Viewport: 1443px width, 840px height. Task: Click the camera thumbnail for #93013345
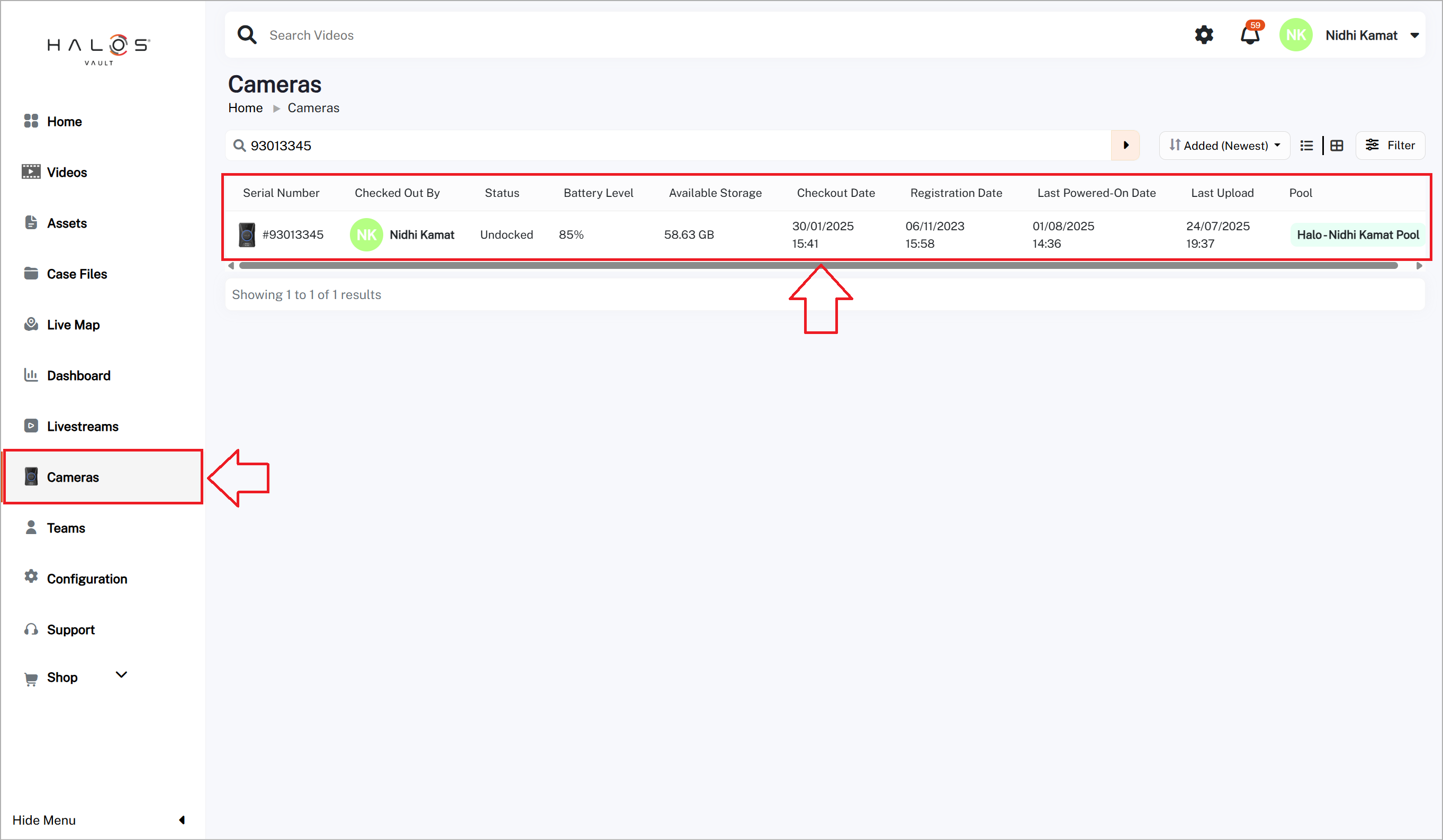click(x=247, y=235)
